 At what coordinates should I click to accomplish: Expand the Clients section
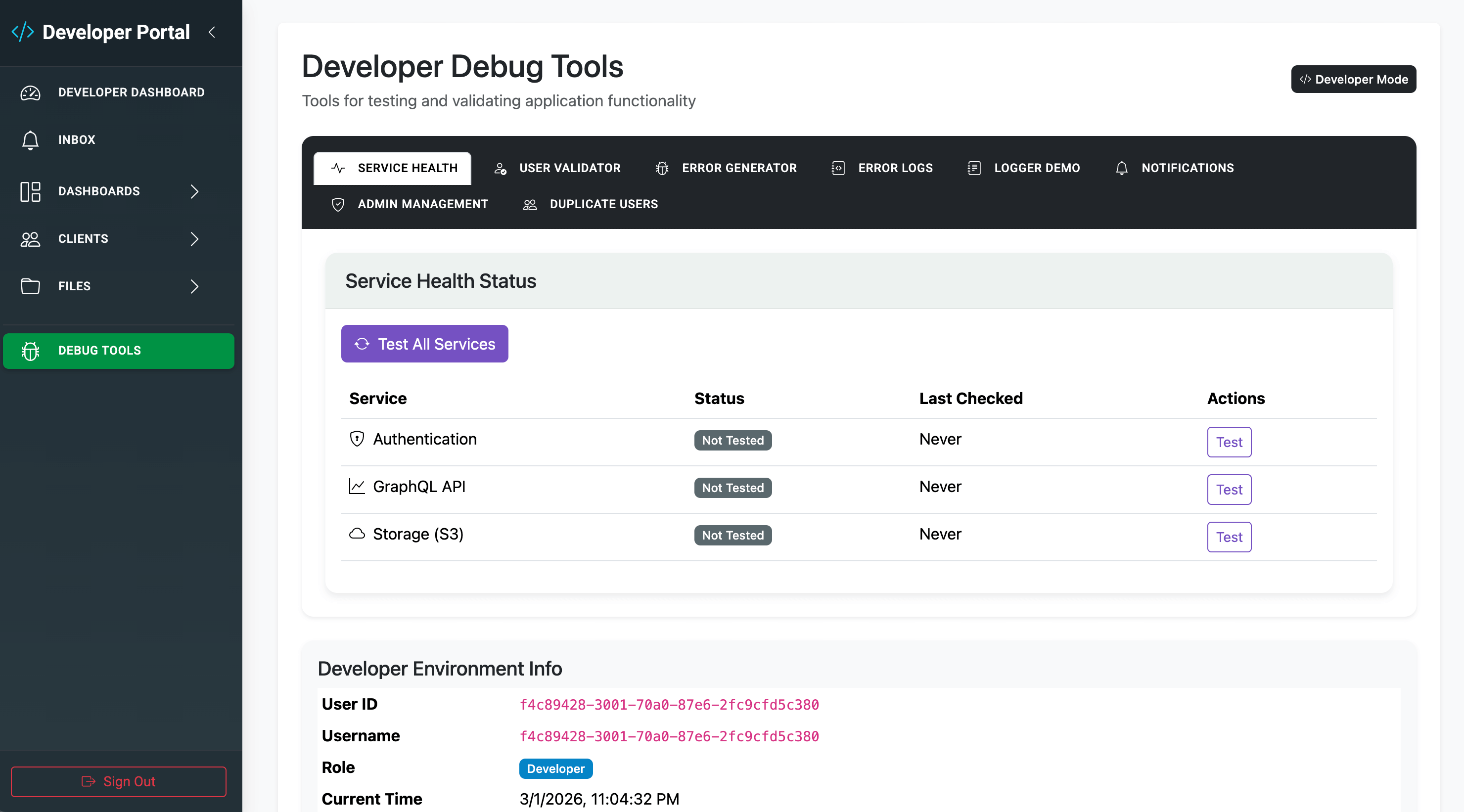pos(194,239)
